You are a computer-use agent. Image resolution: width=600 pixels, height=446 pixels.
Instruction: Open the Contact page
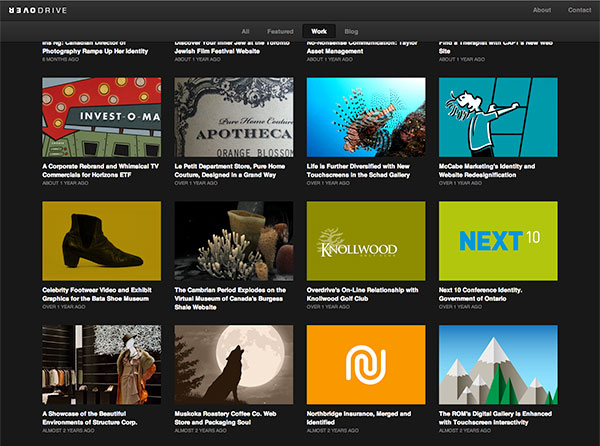[579, 10]
